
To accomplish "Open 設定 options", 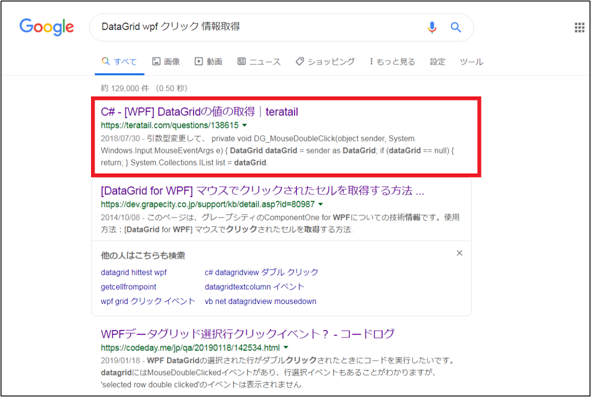I will 438,61.
